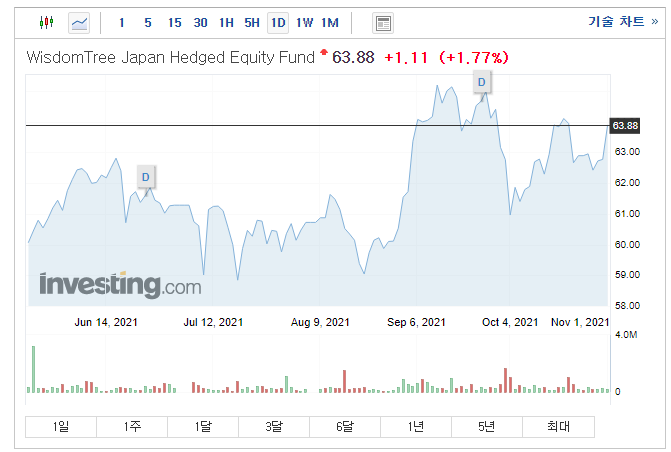Set interval to 1 minute
The height and width of the screenshot is (452, 671).
(122, 23)
